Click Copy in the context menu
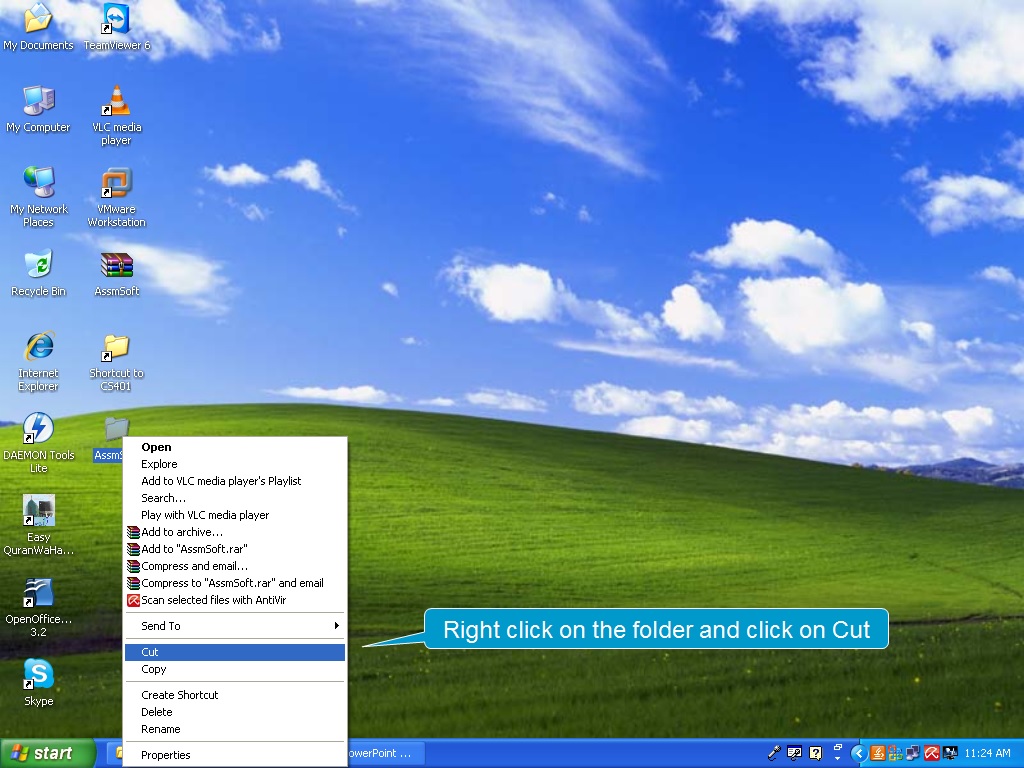Viewport: 1024px width, 768px height. pyautogui.click(x=234, y=669)
